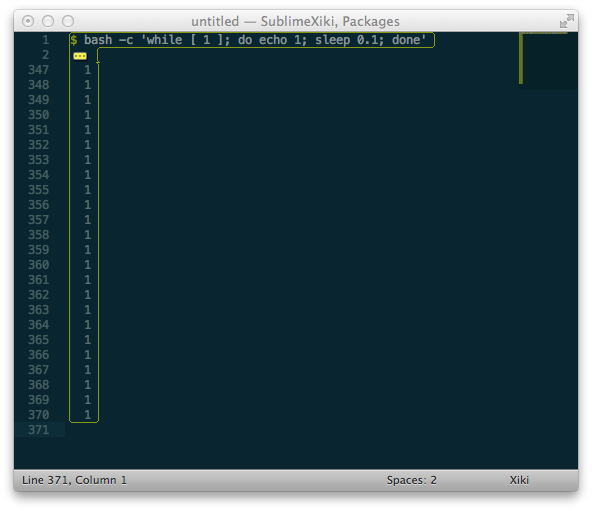Click the word 'while' in the bash command
The image size is (592, 511).
(164, 40)
